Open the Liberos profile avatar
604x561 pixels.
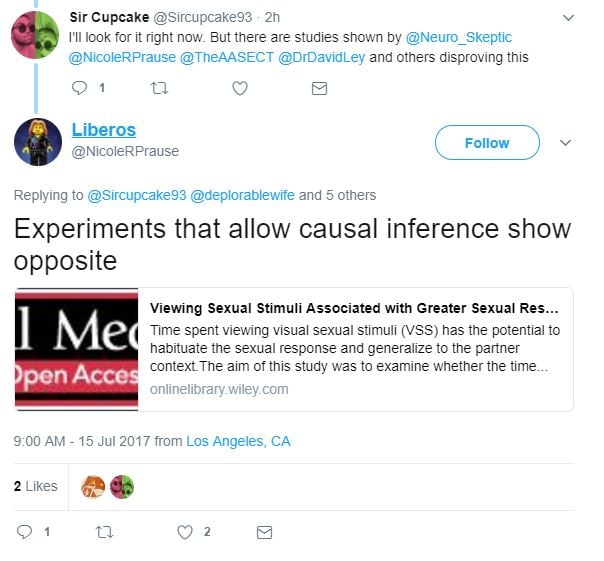(x=38, y=141)
